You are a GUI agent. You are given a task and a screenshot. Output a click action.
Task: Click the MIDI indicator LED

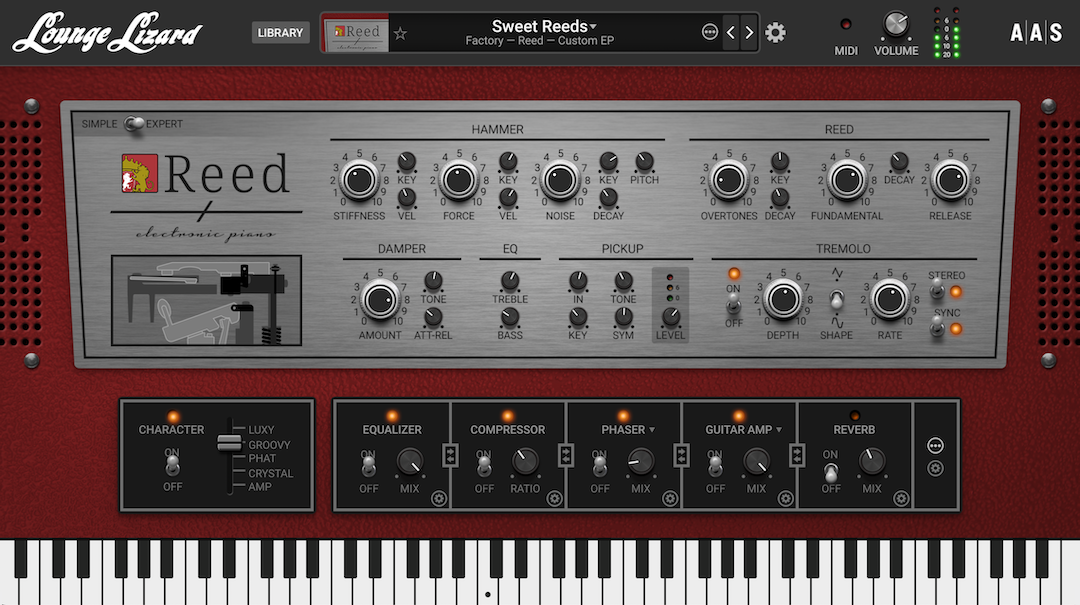click(x=846, y=24)
